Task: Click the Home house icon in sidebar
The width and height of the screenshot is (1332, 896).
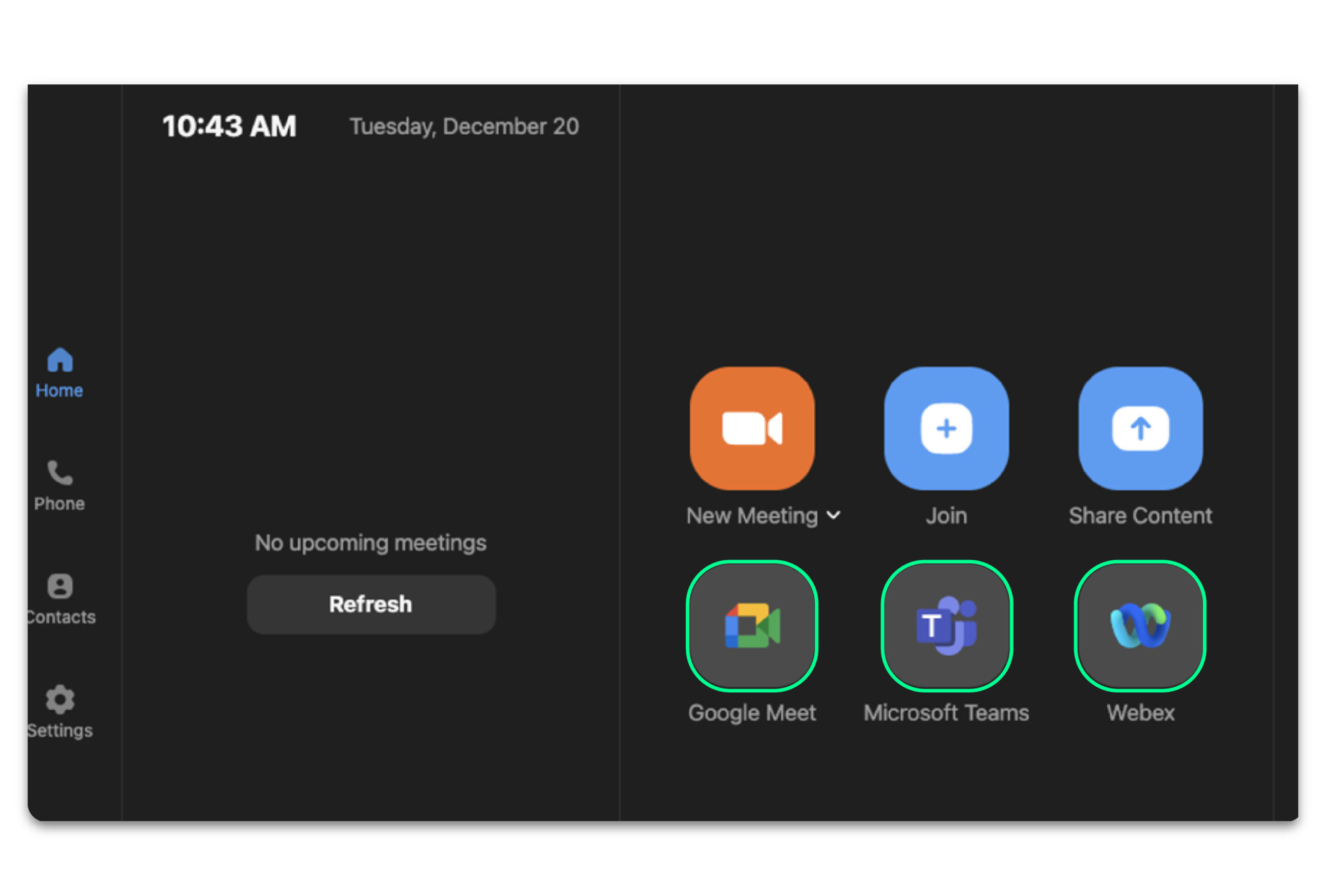Action: coord(60,360)
